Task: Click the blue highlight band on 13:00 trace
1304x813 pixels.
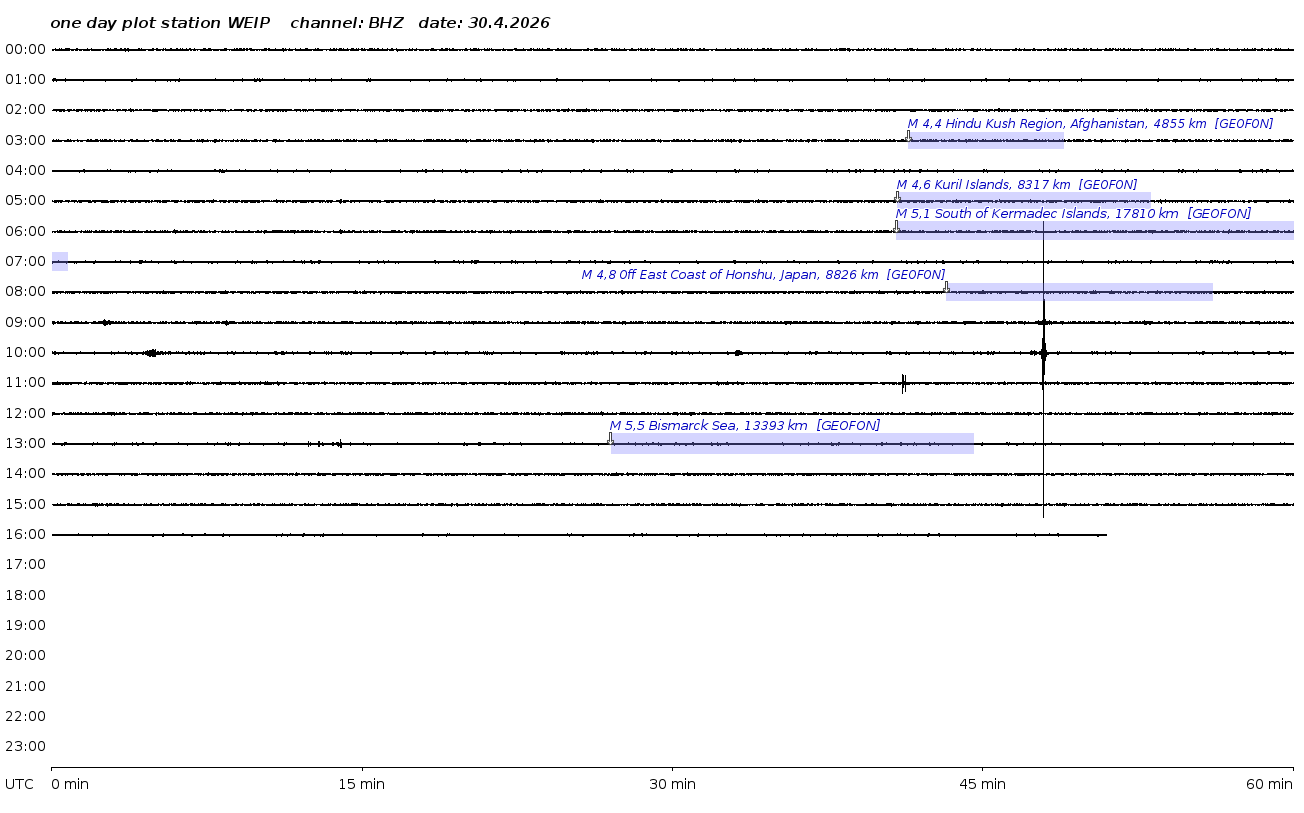Action: 792,444
